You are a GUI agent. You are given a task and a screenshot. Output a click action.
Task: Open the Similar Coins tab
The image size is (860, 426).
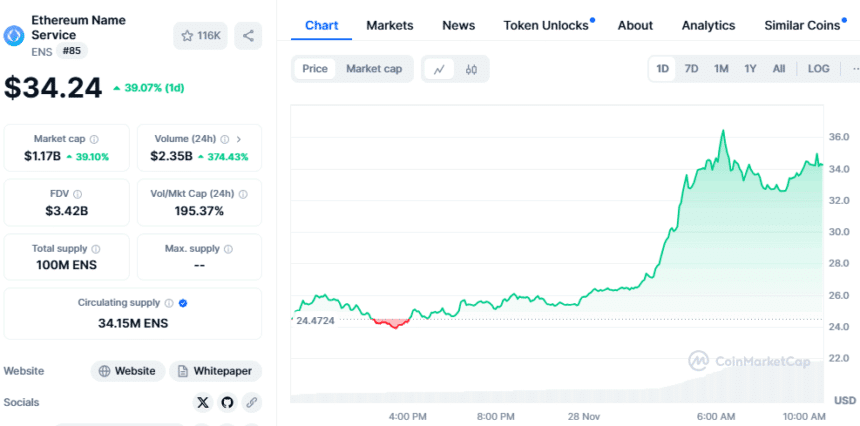[x=804, y=25]
